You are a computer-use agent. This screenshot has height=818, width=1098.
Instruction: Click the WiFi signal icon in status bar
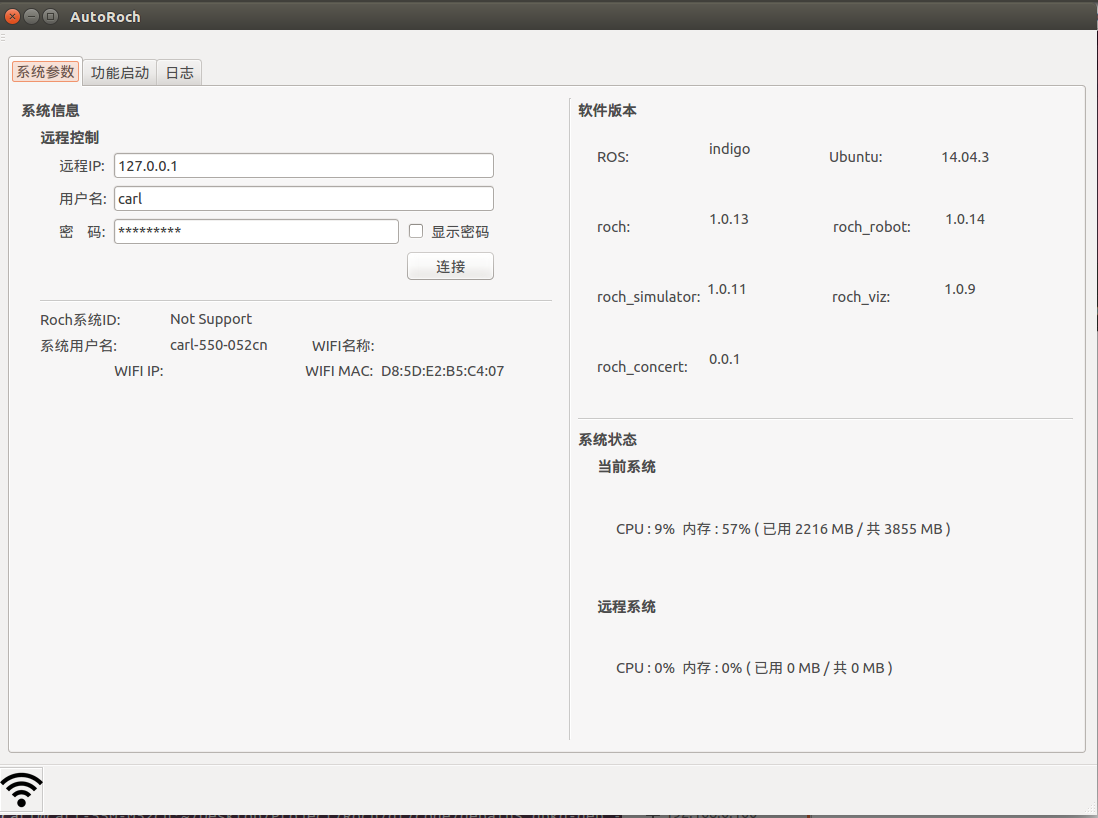22,788
